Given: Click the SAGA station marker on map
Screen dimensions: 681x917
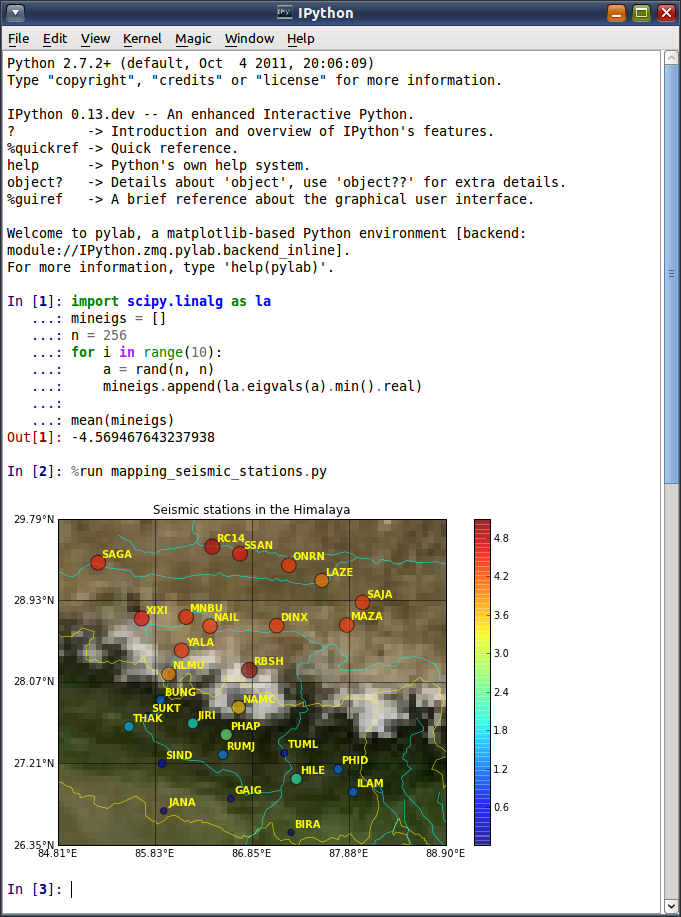Looking at the screenshot, I should pos(98,563).
